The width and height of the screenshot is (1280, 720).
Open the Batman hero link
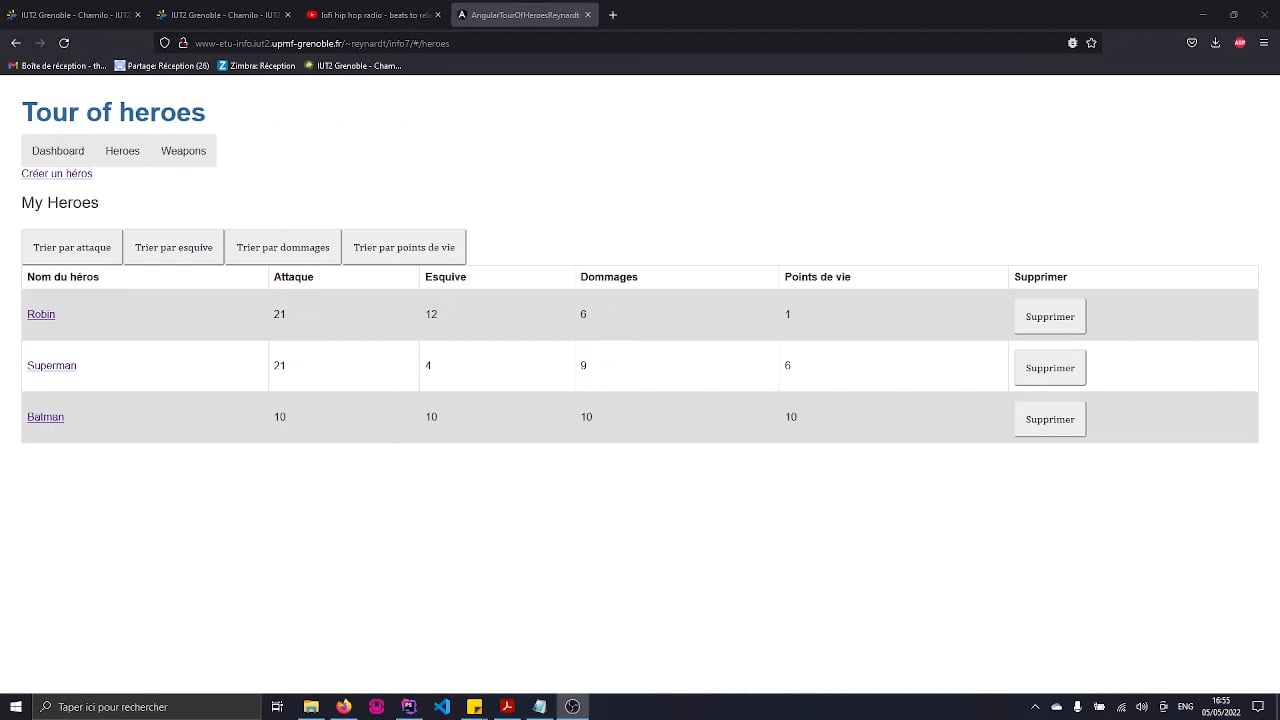point(46,417)
